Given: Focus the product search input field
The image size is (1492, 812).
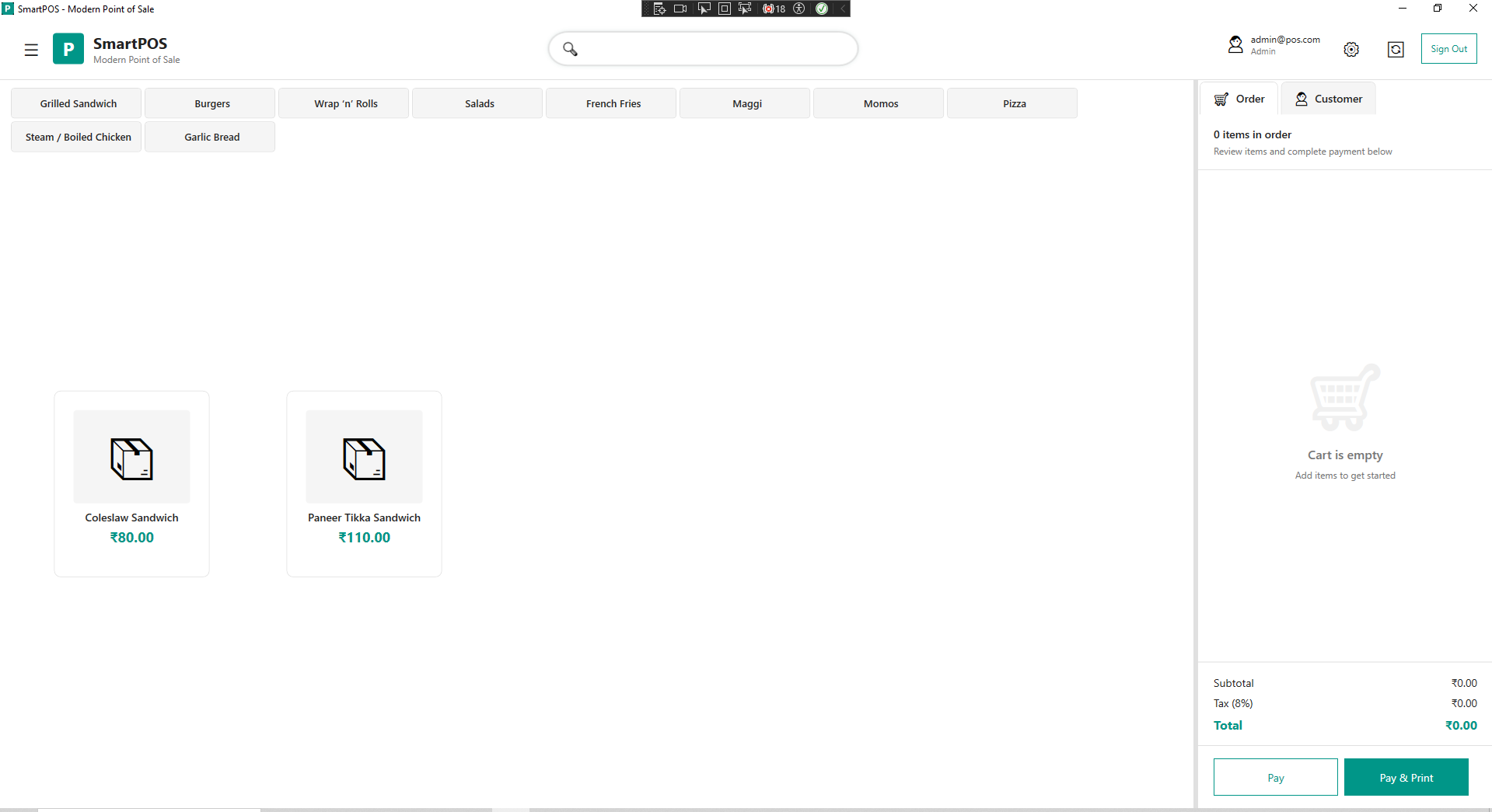Looking at the screenshot, I should tap(715, 49).
